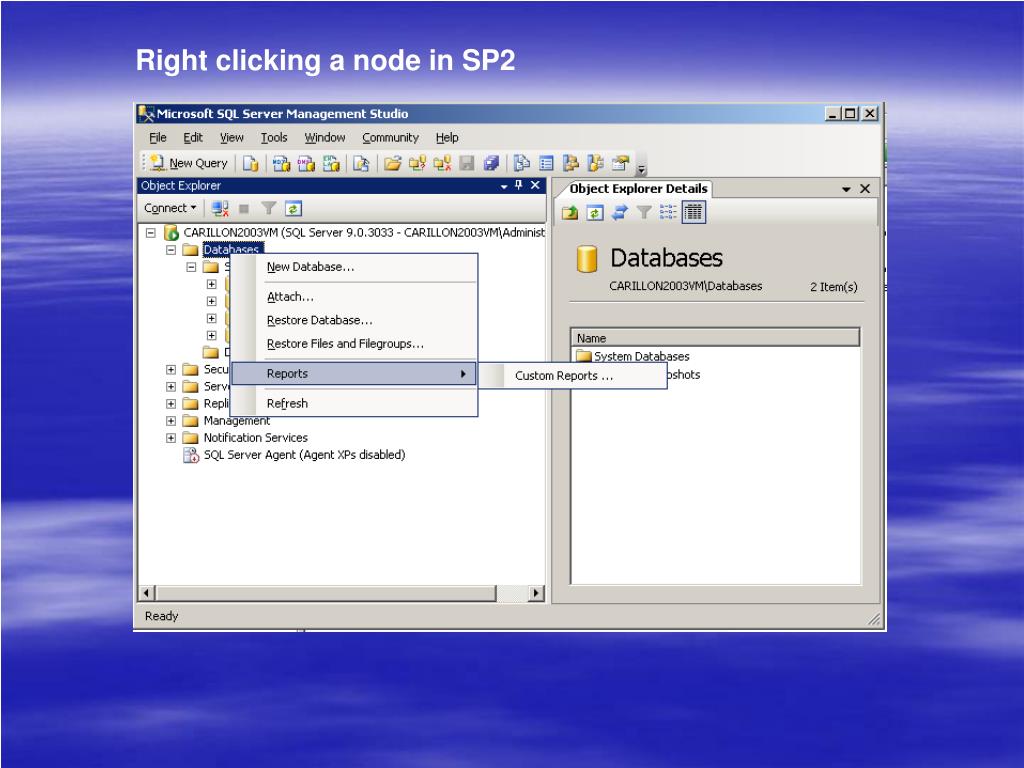Screen dimensions: 1024x768
Task: Open the Help menu
Action: [x=447, y=138]
